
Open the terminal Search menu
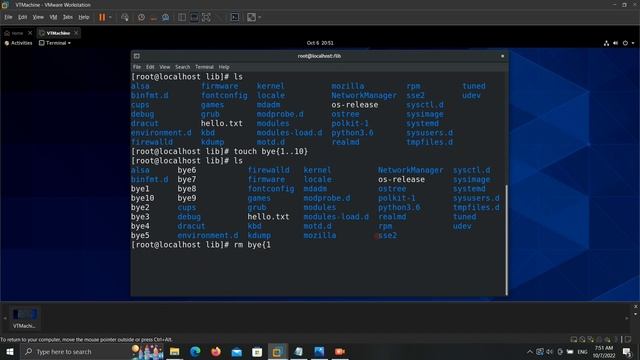[x=182, y=67]
